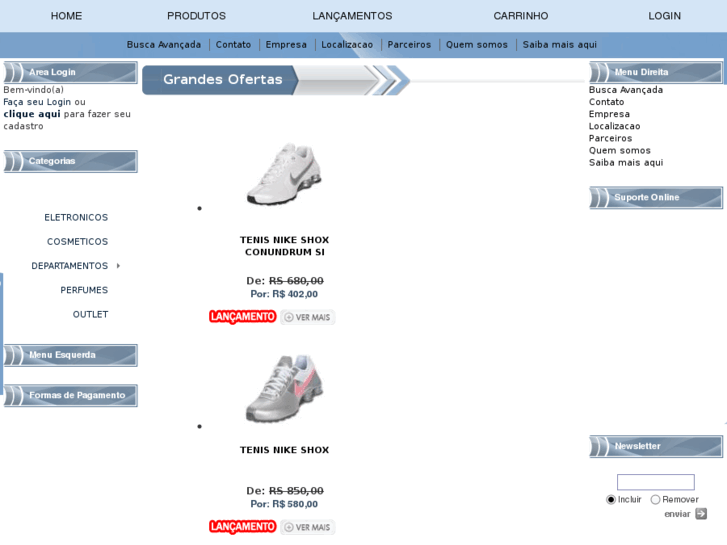727x545 pixels.
Task: Open Quem somos in Menu Direita
Action: [619, 150]
